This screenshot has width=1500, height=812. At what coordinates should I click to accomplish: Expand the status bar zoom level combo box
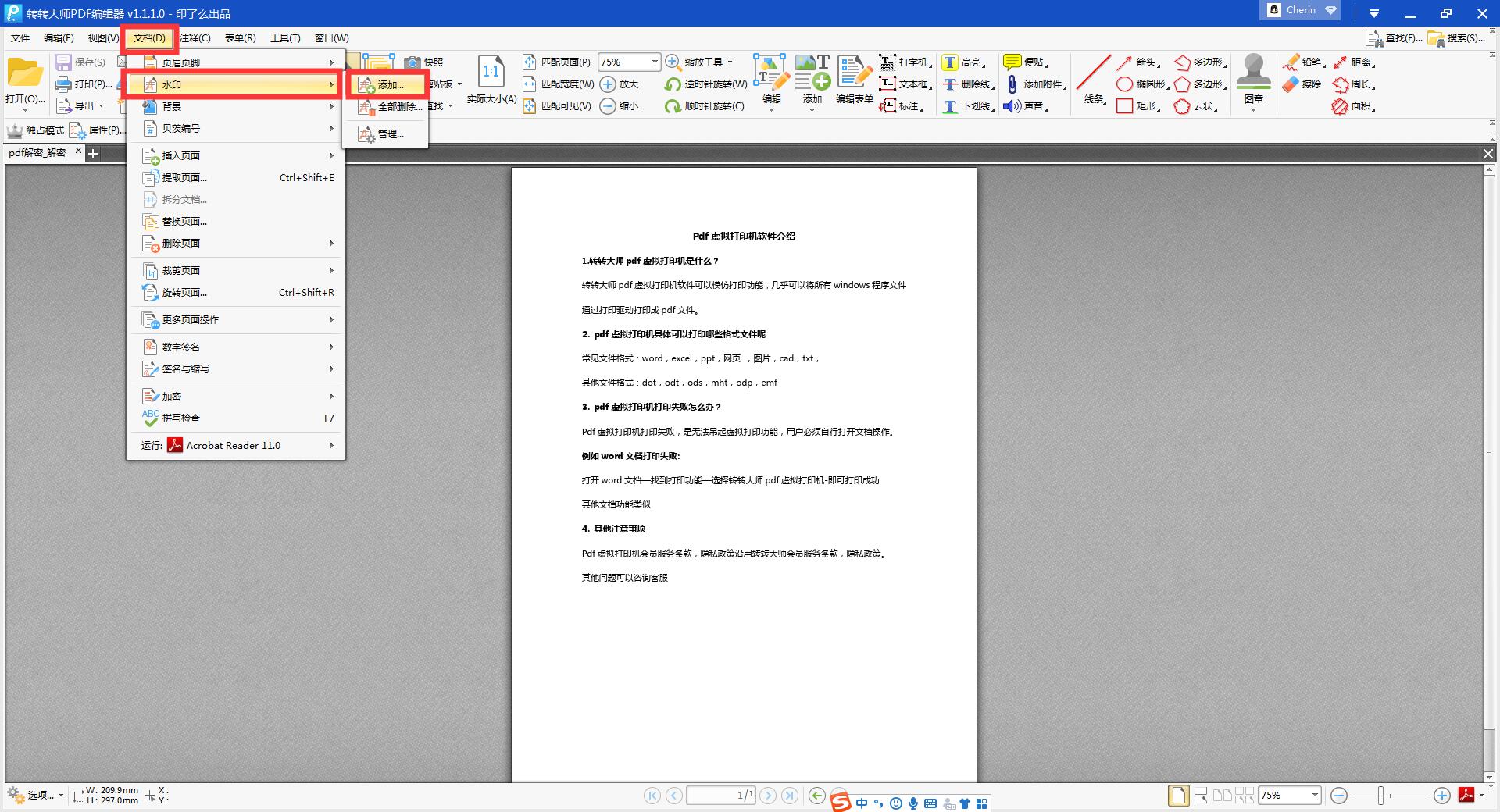tap(1315, 796)
